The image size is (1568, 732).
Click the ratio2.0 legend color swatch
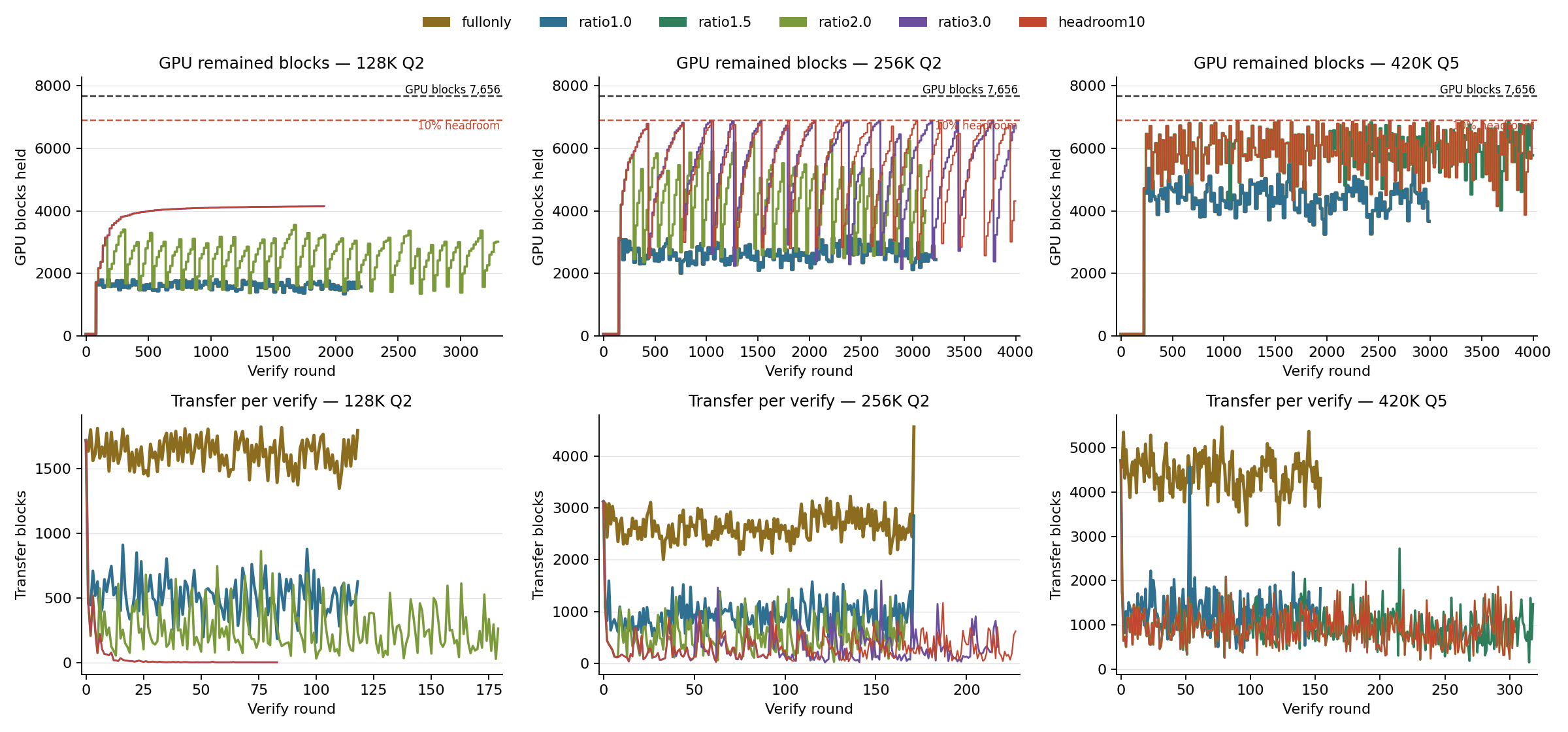793,22
